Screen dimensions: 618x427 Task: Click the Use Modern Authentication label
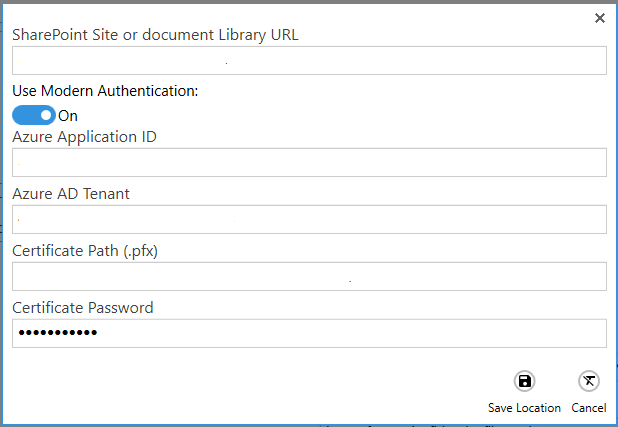click(105, 91)
